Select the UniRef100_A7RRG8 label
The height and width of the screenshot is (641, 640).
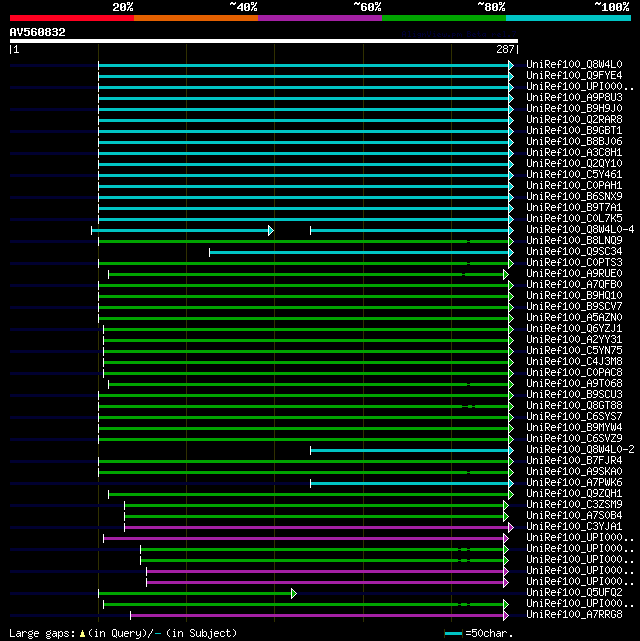pyautogui.click(x=574, y=614)
